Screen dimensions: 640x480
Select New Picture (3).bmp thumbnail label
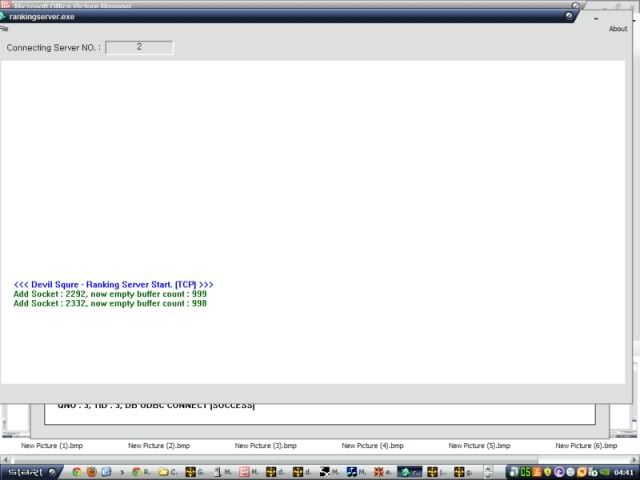click(x=265, y=446)
